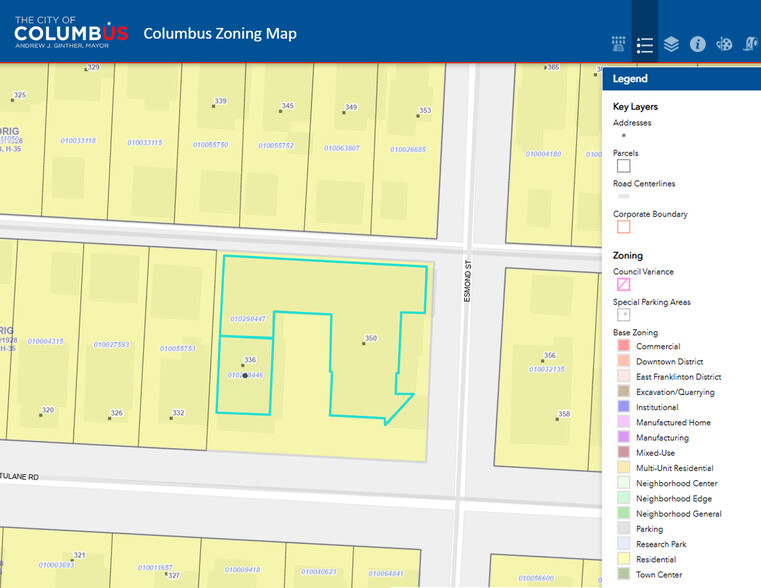Click parcel label 010033115
This screenshot has height=588, width=761.
145,143
